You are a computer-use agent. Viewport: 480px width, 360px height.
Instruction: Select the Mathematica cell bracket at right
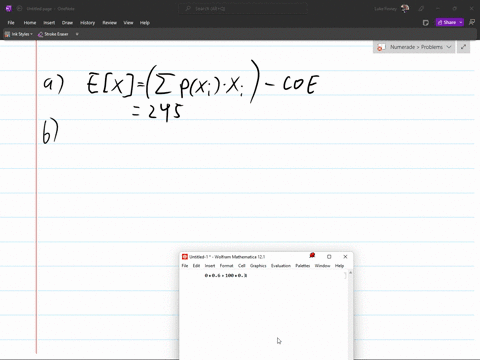[x=345, y=275]
